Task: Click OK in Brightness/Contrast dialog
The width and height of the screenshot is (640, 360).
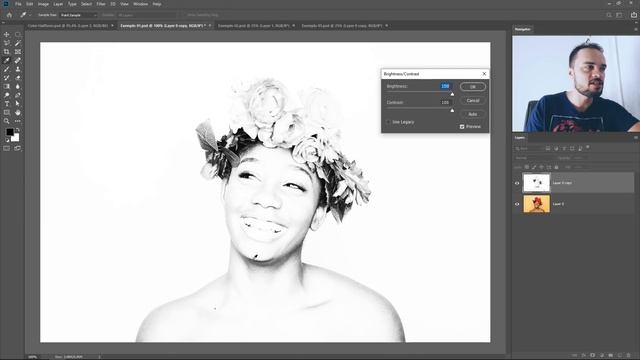Action: pyautogui.click(x=473, y=87)
